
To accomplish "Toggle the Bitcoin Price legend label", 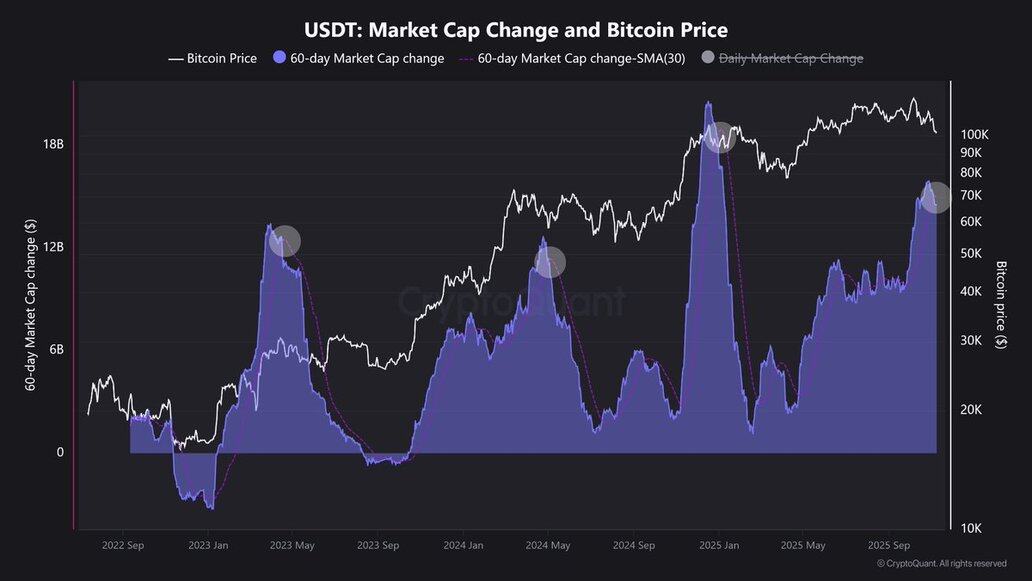I will 222,59.
